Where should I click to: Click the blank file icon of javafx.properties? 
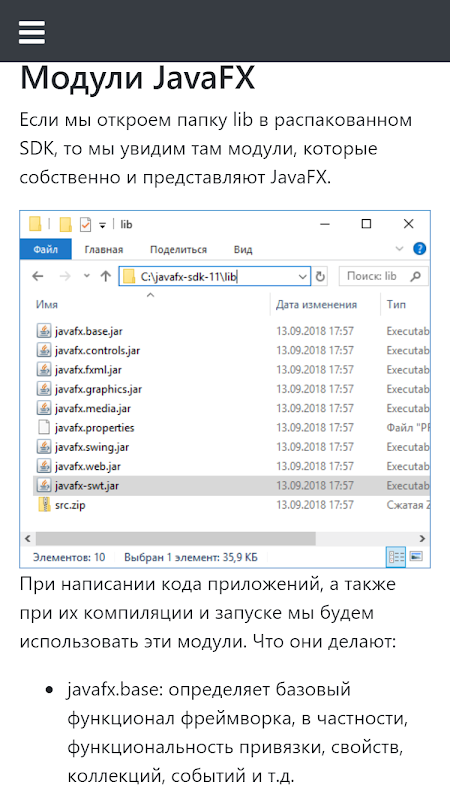tap(44, 428)
